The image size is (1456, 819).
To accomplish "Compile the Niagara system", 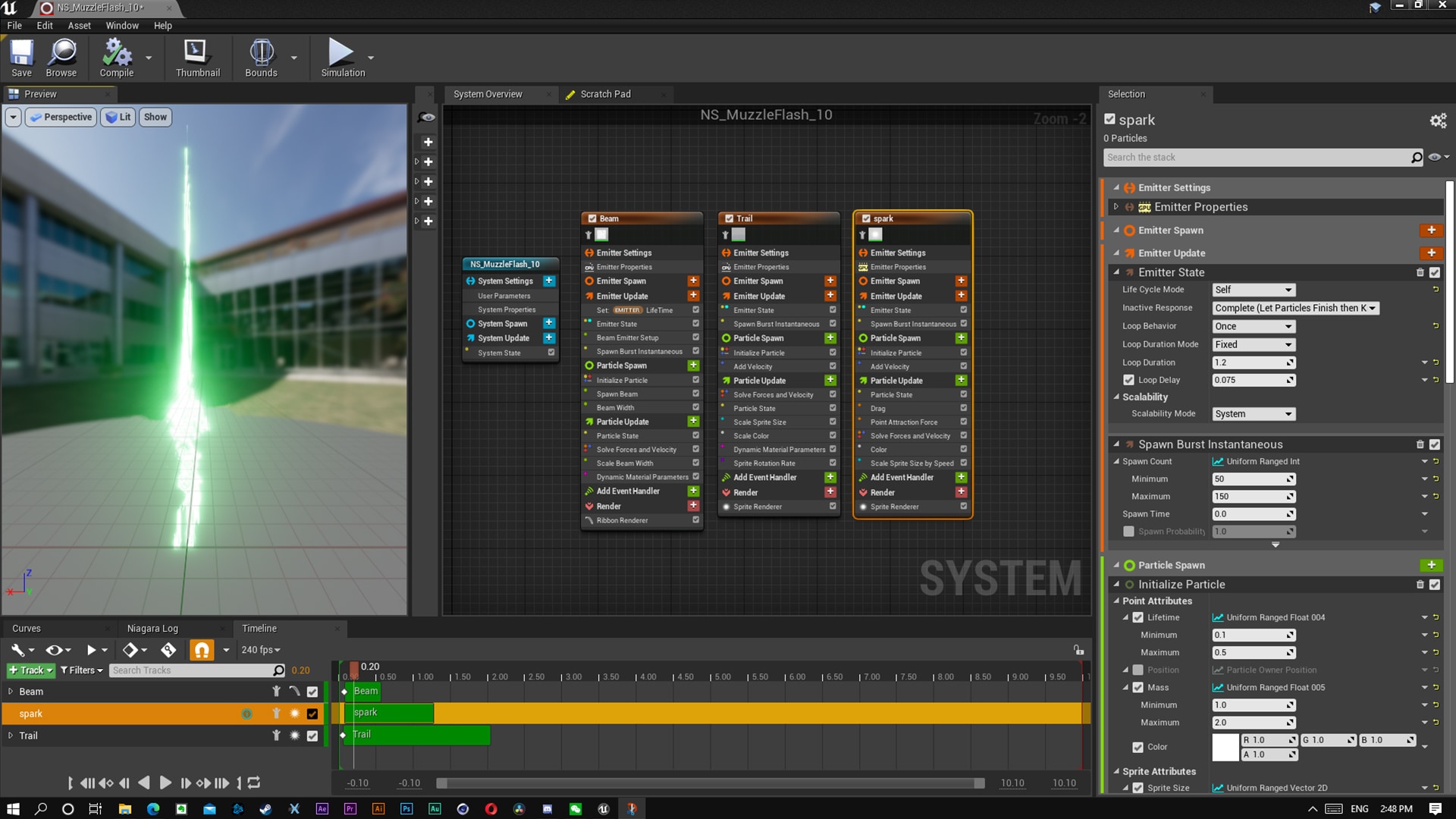I will [115, 57].
